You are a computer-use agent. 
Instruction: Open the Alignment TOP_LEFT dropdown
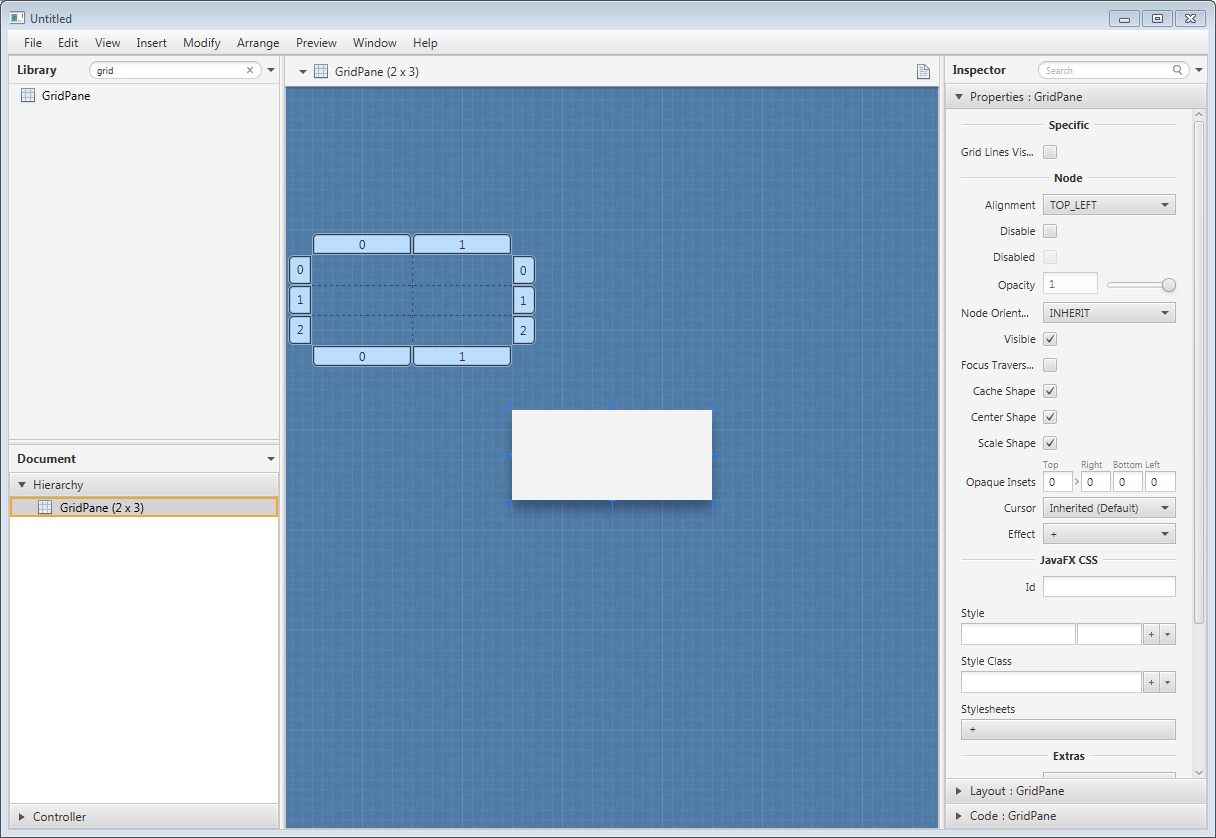(x=1109, y=205)
